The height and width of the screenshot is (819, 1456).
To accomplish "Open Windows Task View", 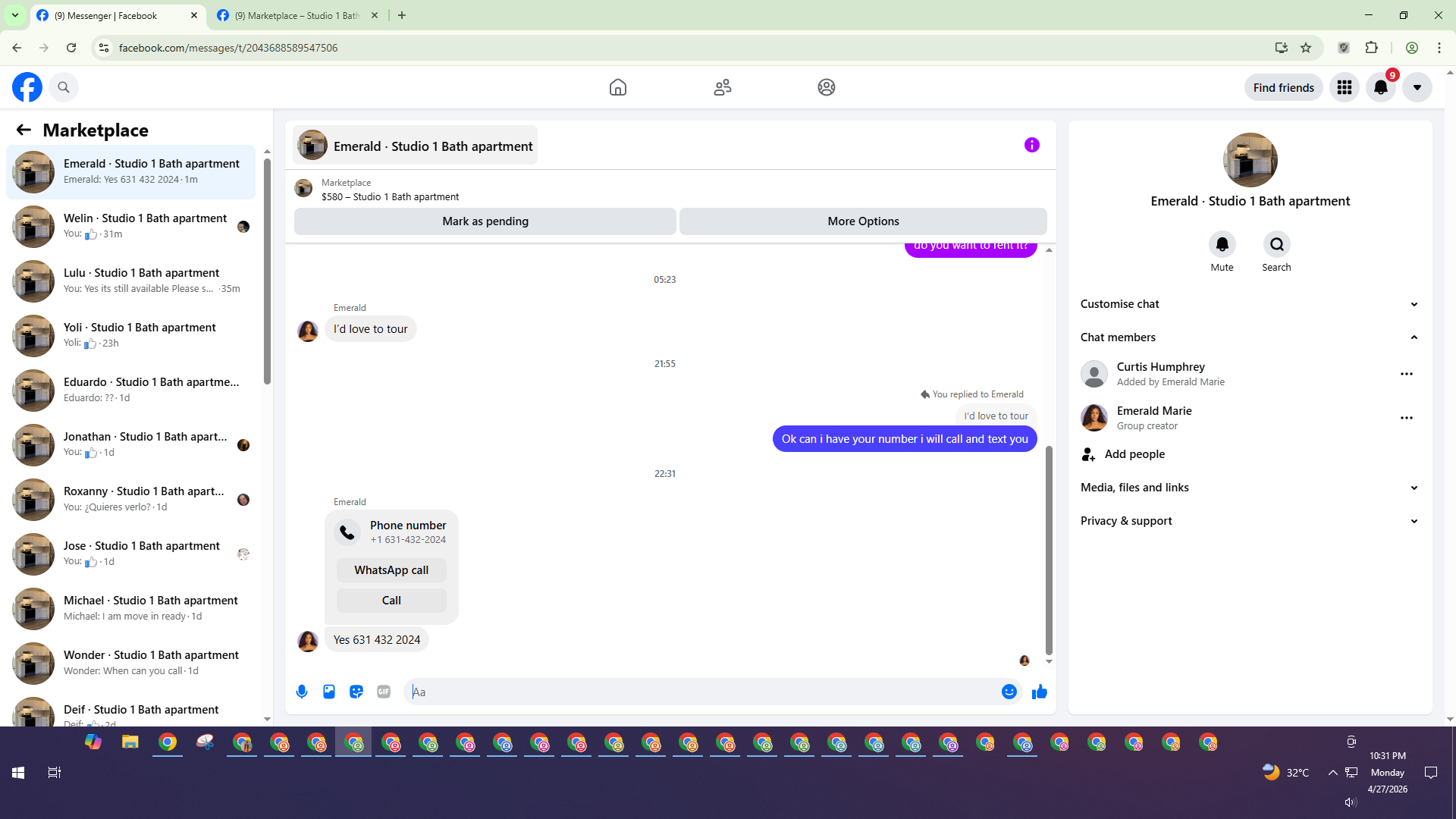I will (55, 773).
